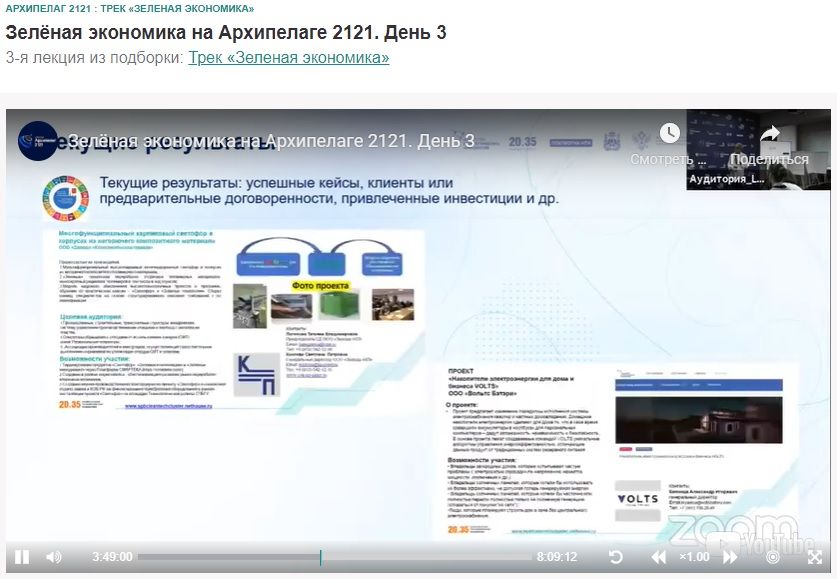Viewport: 837px width, 579px height.
Task: Click the 8:09:12 total duration label
Action: click(557, 557)
